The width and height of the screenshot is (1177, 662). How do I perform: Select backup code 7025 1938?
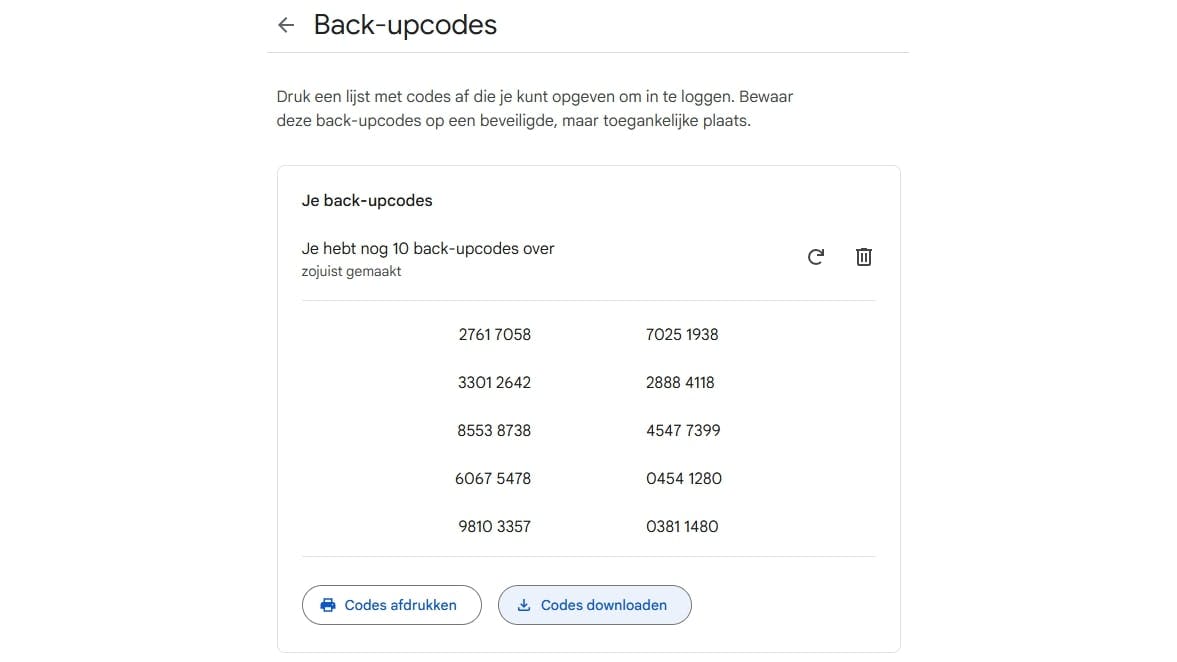tap(682, 334)
